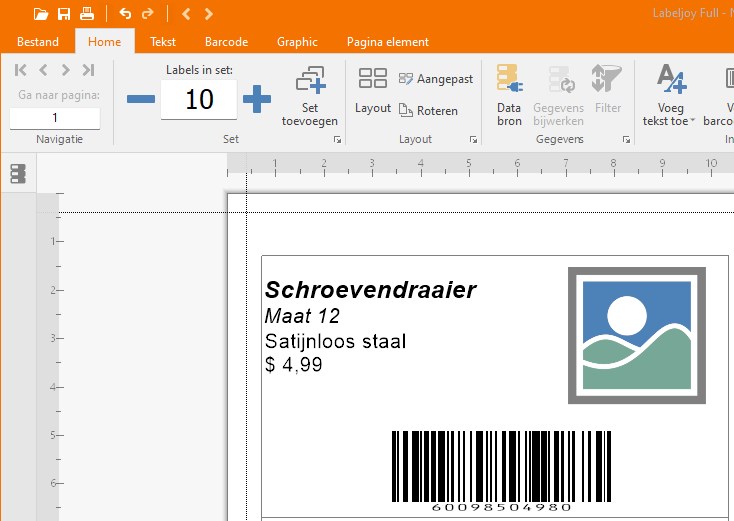Switch to the Tekst tab
The width and height of the screenshot is (734, 521).
[162, 42]
